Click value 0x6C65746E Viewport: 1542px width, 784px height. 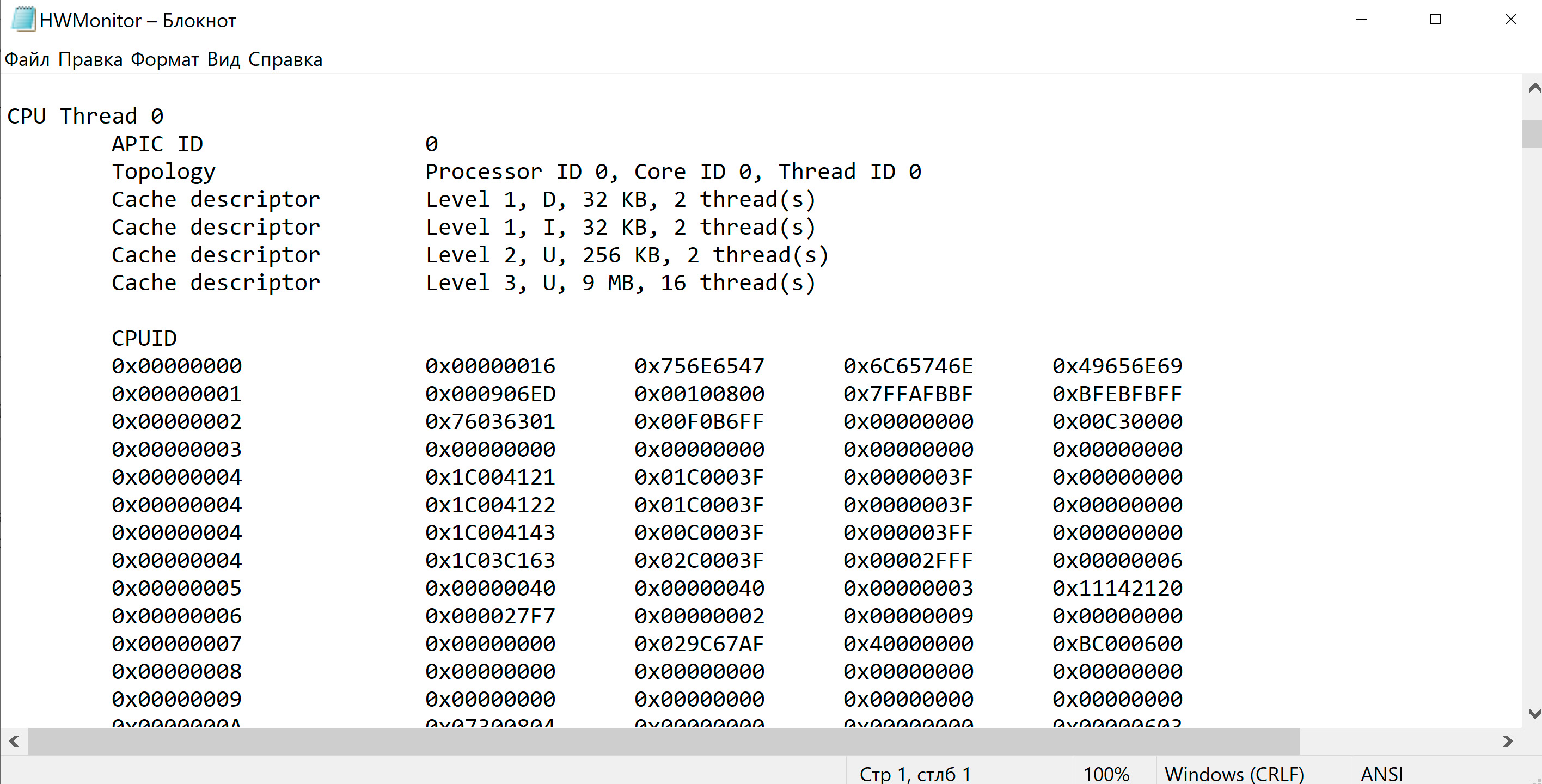(908, 366)
